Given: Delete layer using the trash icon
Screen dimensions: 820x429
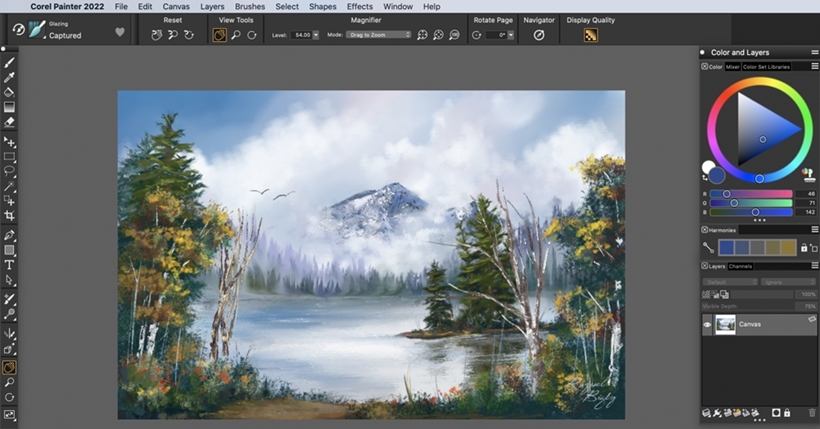Looking at the screenshot, I should tap(812, 413).
